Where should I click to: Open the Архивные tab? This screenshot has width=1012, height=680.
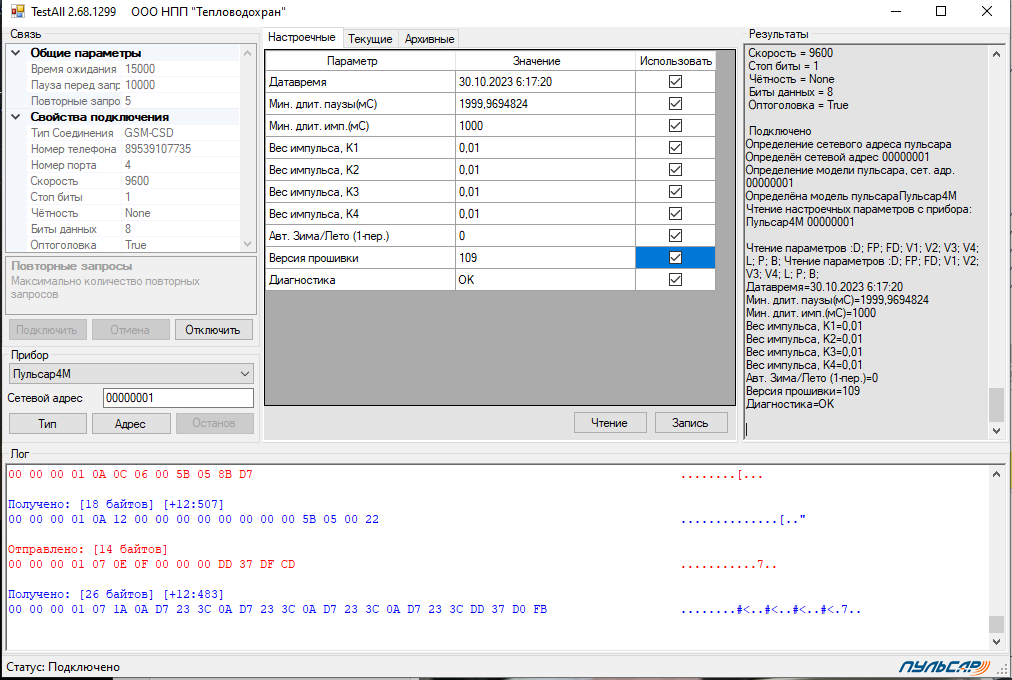click(x=429, y=39)
